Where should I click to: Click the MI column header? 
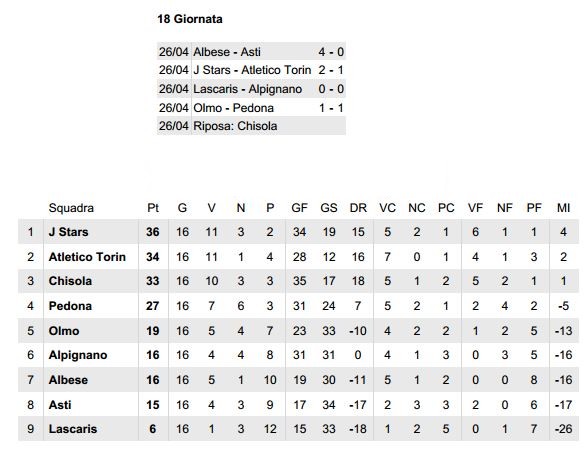pos(563,208)
